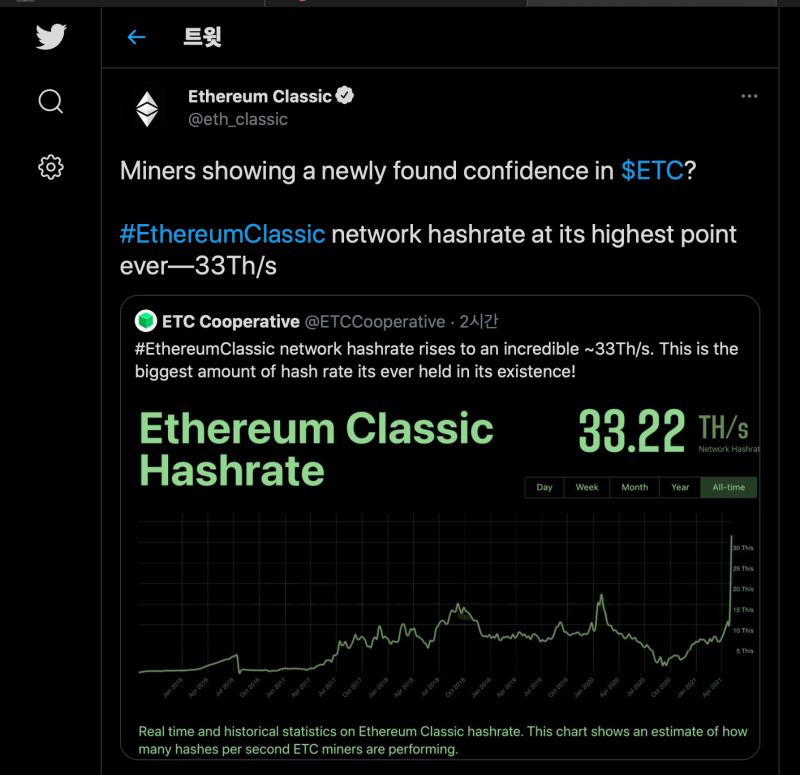Click the Twitter bird logo
The height and width of the screenshot is (775, 800).
point(51,36)
